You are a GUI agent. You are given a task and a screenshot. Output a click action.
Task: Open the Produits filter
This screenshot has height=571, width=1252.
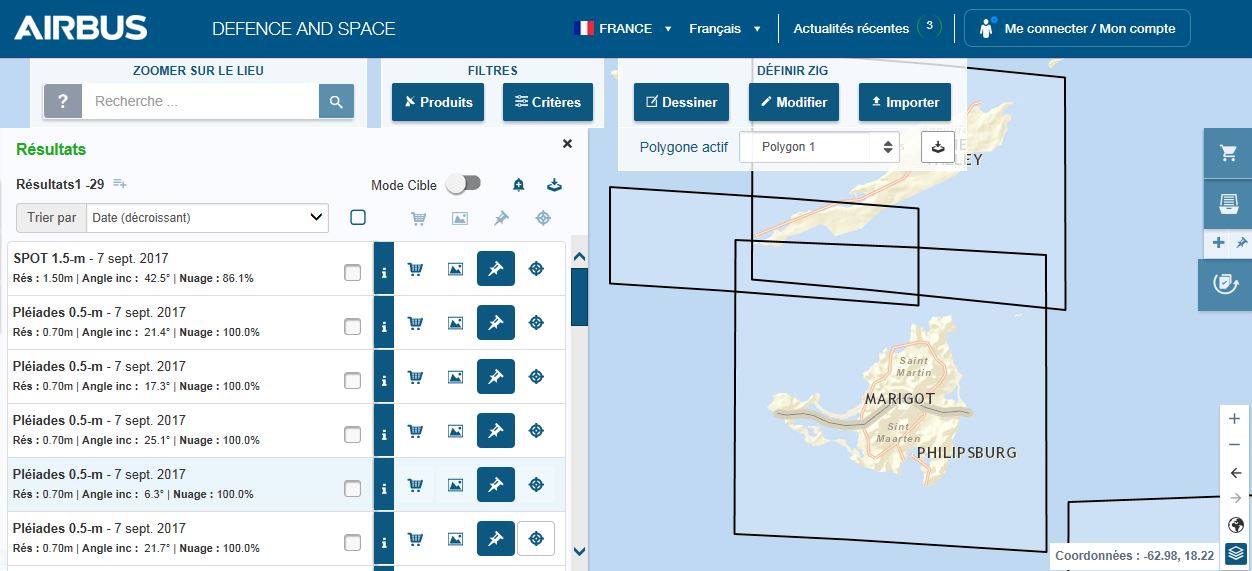pyautogui.click(x=438, y=102)
